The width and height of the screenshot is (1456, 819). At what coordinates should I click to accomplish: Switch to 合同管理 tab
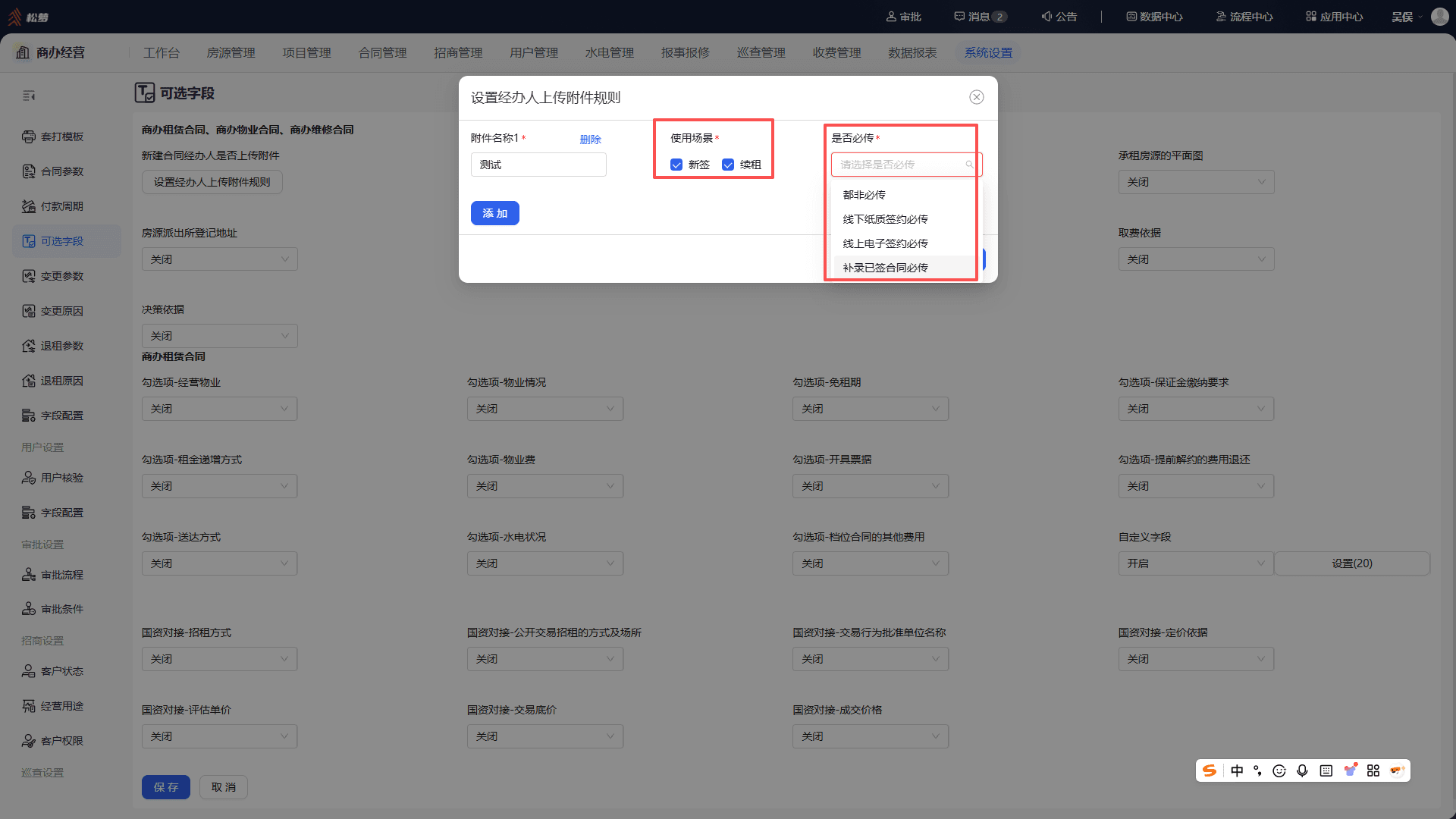(382, 53)
